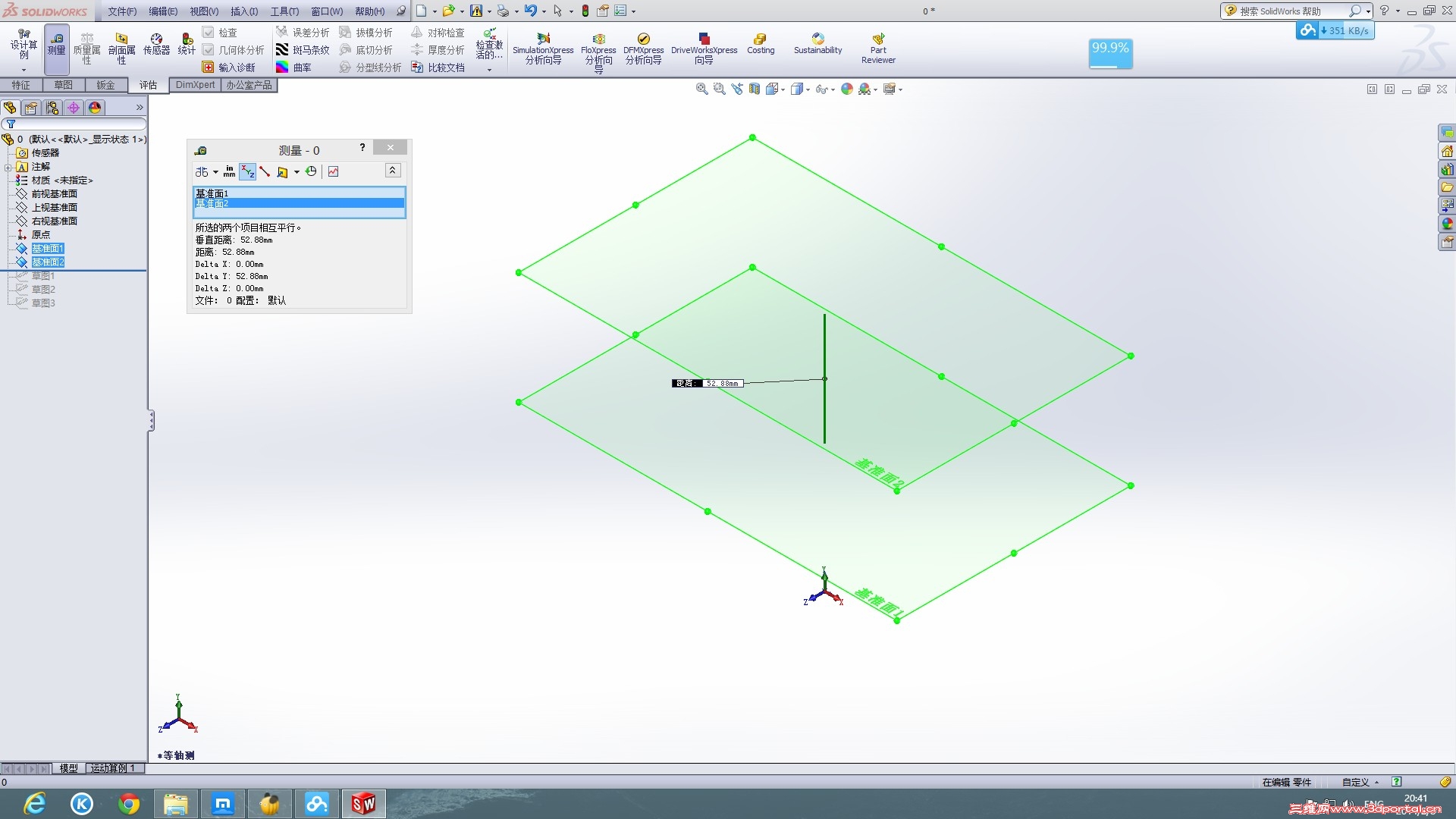
Task: Select 基准面1 in the measure selection list
Action: (212, 193)
